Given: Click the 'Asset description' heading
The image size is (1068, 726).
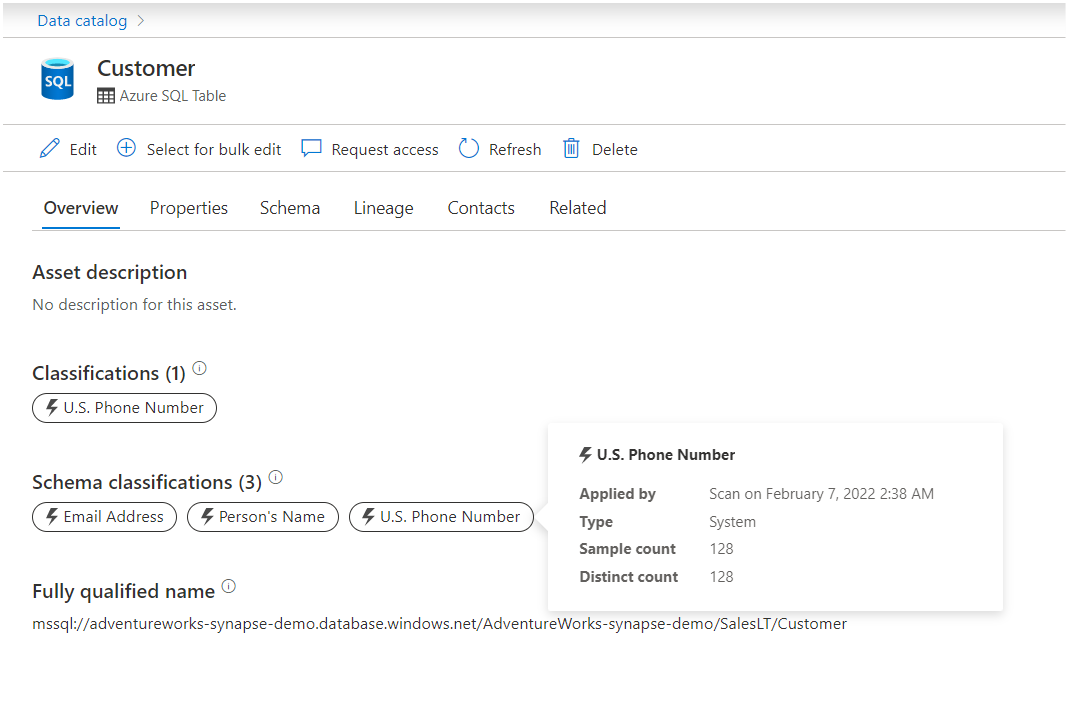Looking at the screenshot, I should (110, 272).
